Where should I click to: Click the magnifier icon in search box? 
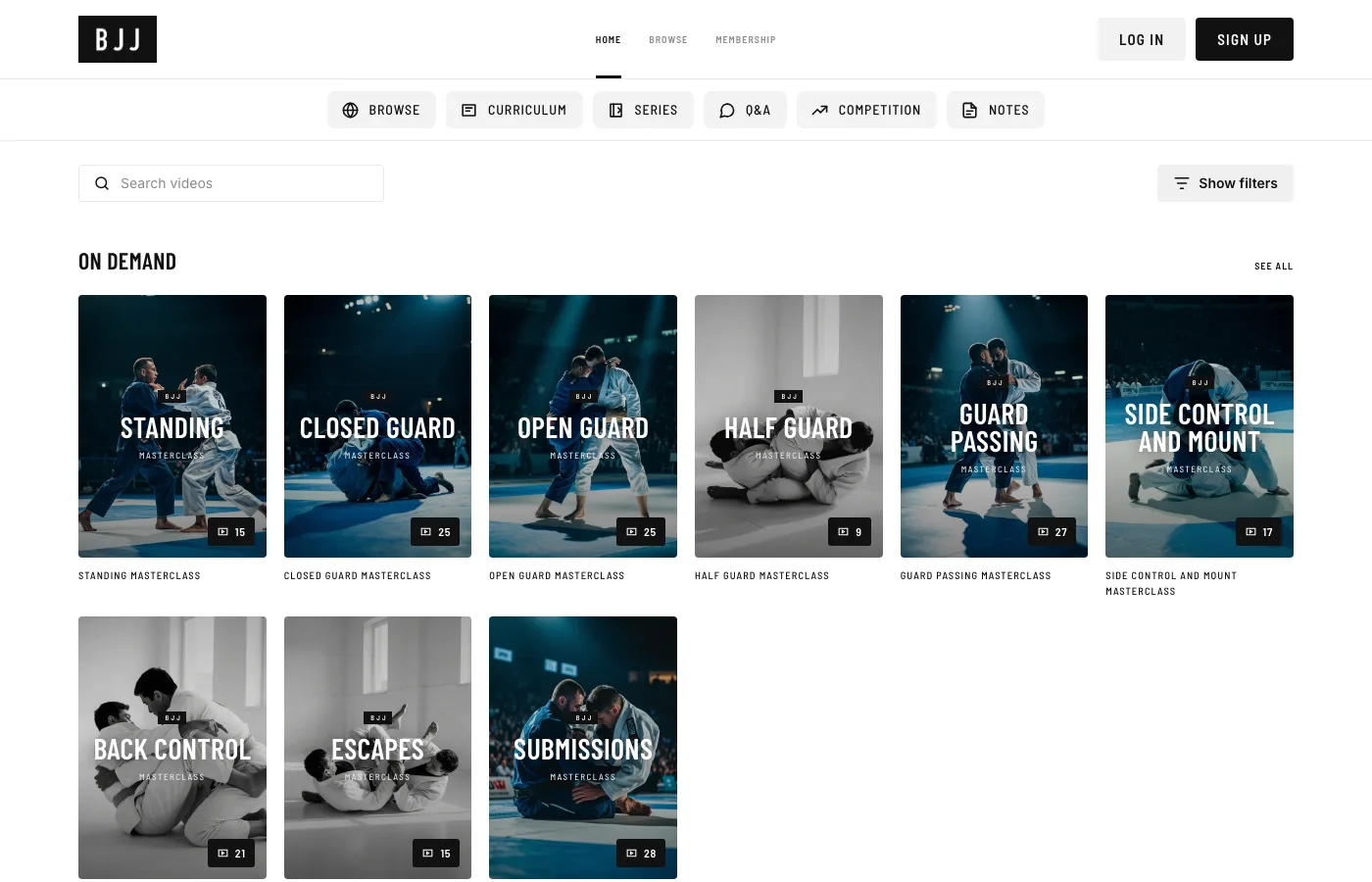102,183
